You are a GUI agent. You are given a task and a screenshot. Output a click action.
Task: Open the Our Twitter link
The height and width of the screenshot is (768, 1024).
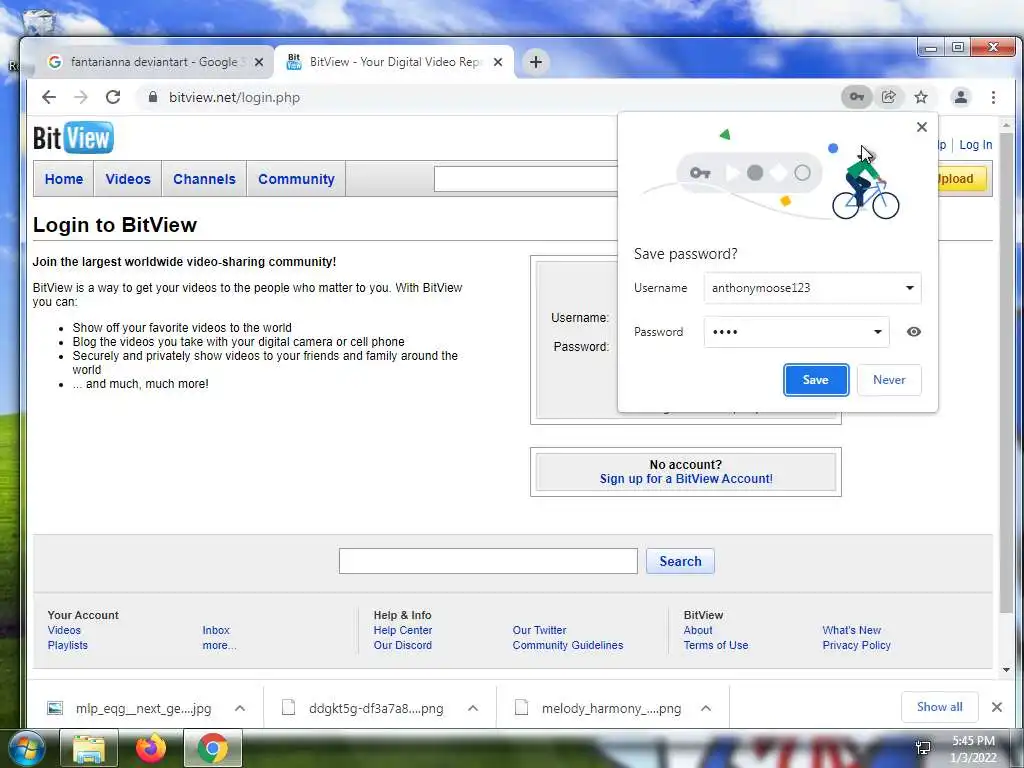[x=539, y=630]
